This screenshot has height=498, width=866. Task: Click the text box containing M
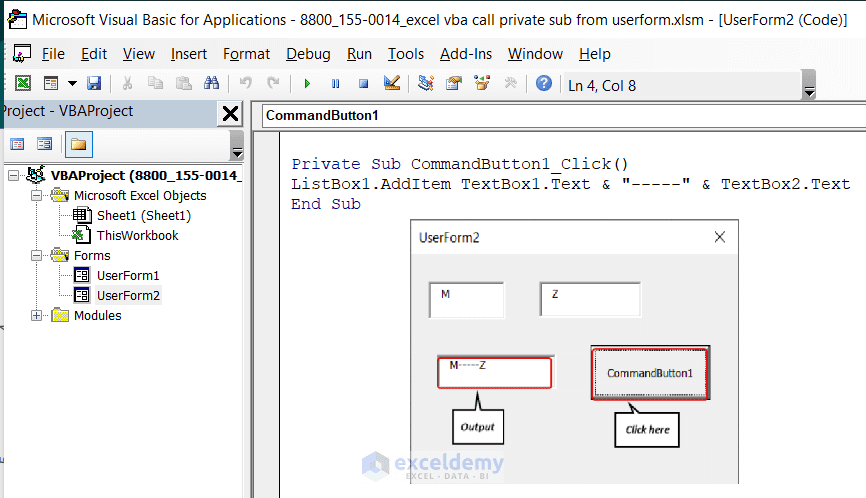[x=466, y=300]
